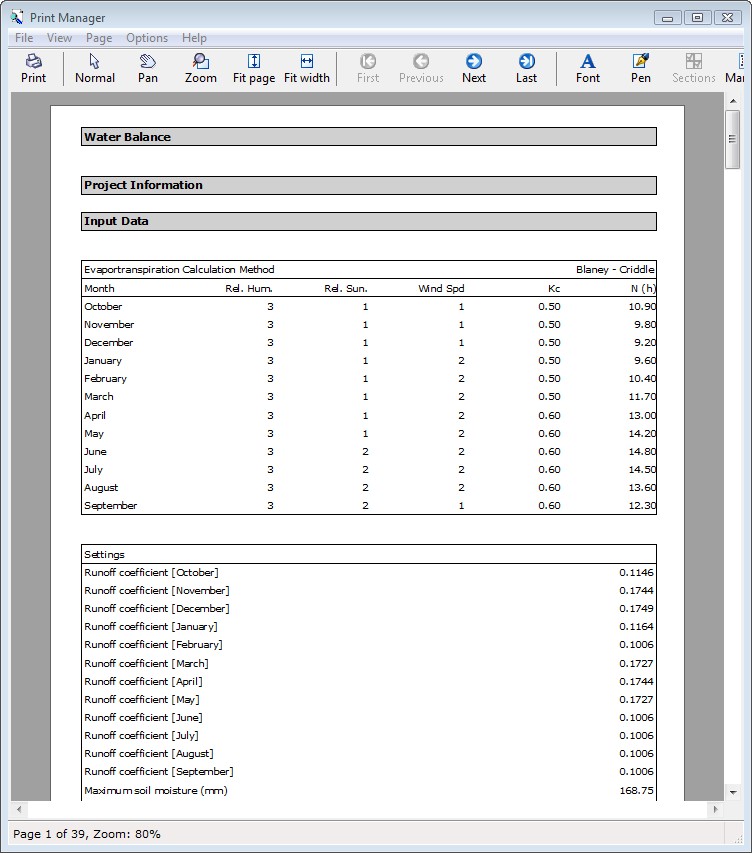Click the horizontal scrollbar left arrow

point(19,809)
